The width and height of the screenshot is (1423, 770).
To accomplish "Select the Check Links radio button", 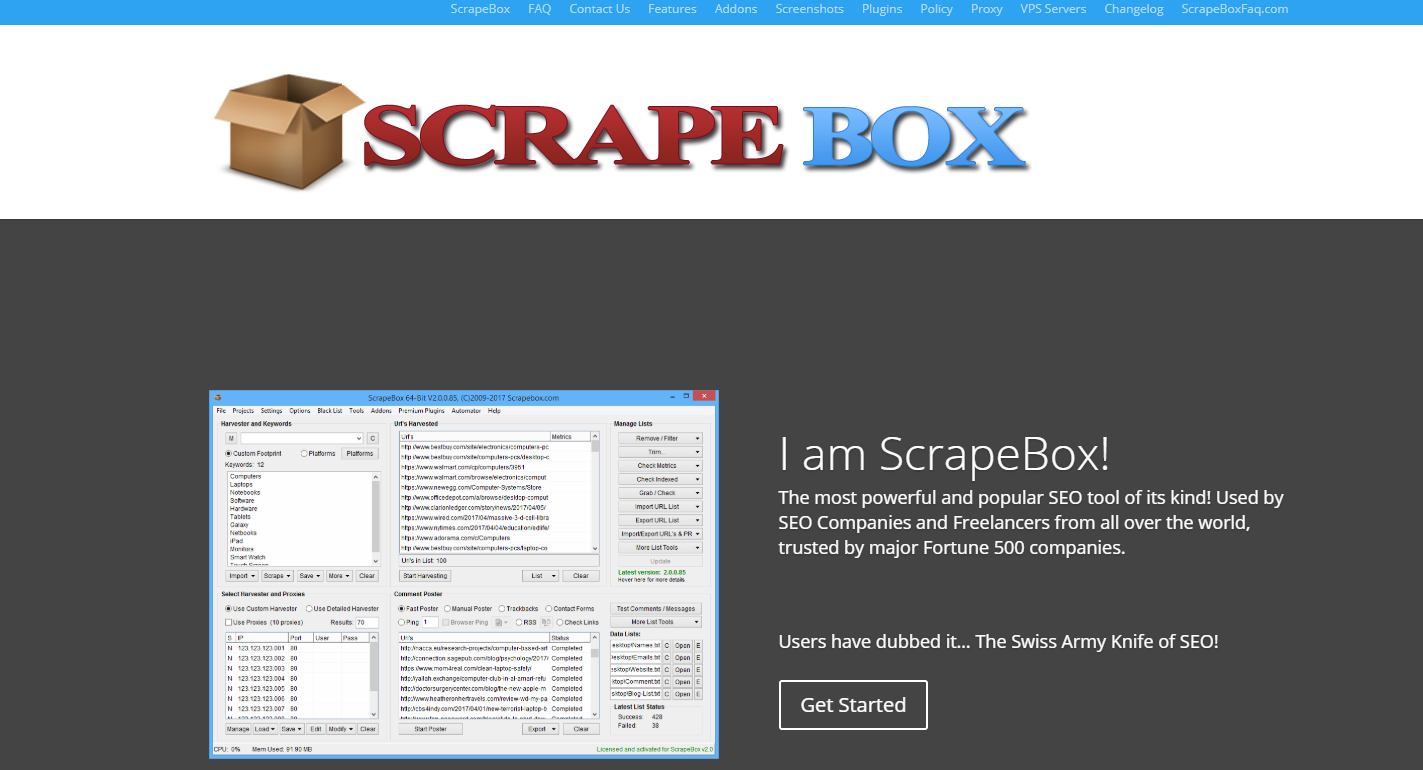I will (x=561, y=622).
